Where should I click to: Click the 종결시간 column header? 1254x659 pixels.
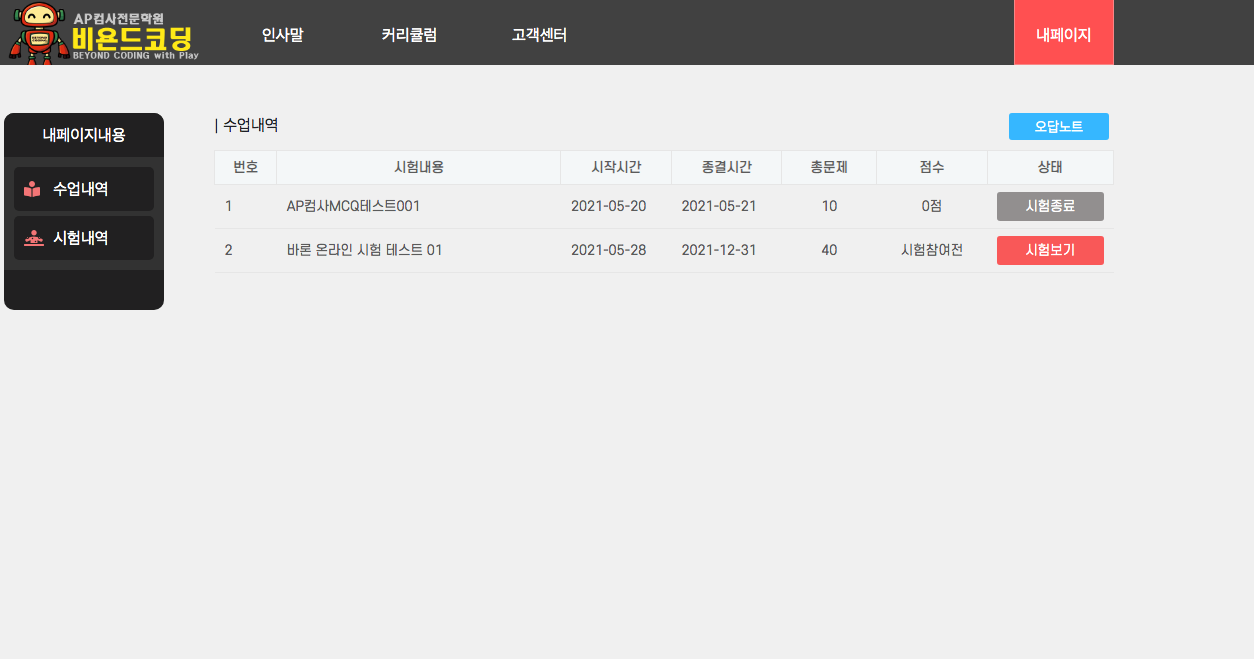click(x=727, y=167)
